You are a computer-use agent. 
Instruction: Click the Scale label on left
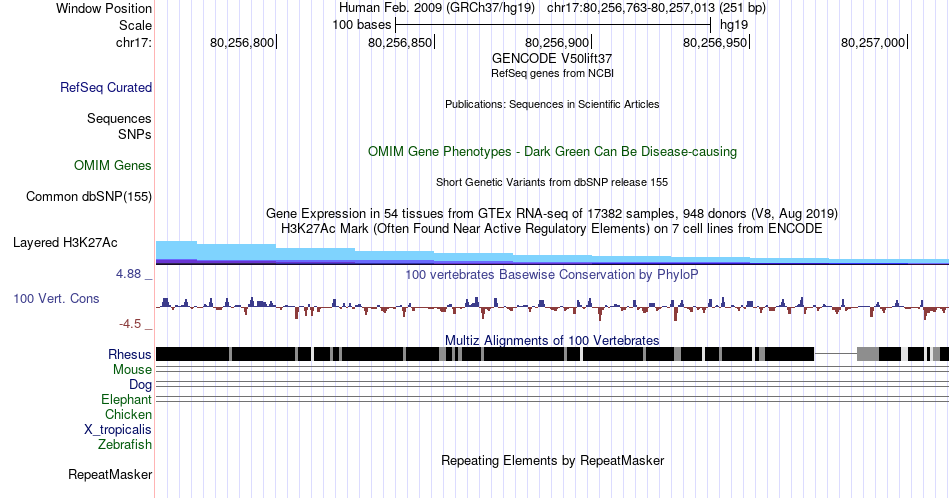tap(135, 25)
